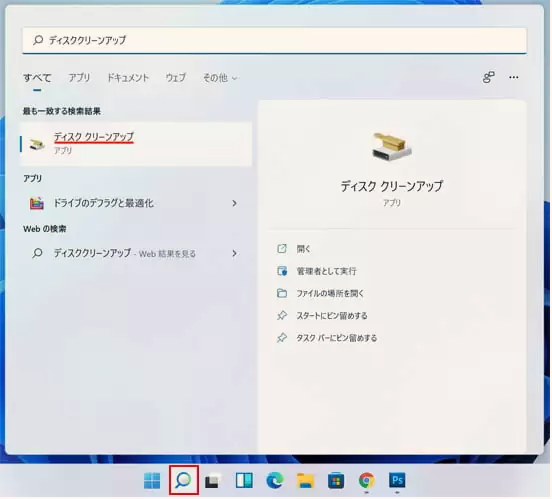Viewport: 552px width, 499px height.
Task: Launch Microsoft Edge from the taskbar
Action: click(275, 480)
